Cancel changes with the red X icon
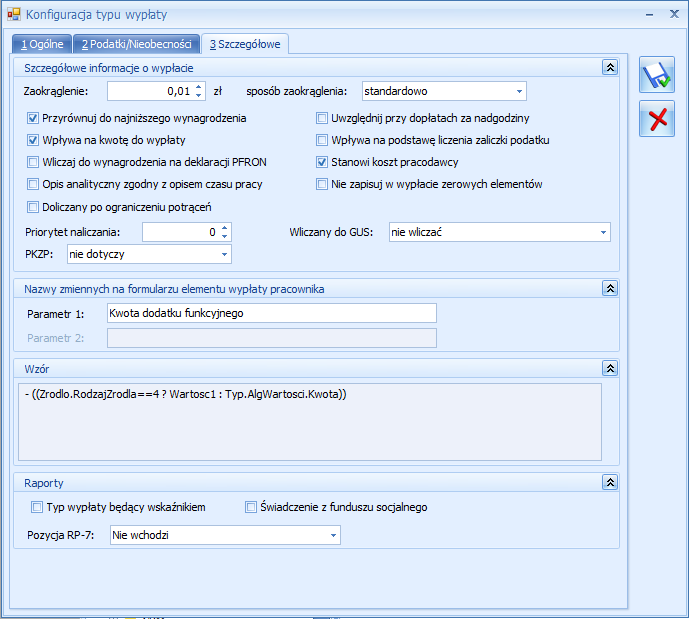Viewport: 689px width, 619px height. click(x=656, y=119)
